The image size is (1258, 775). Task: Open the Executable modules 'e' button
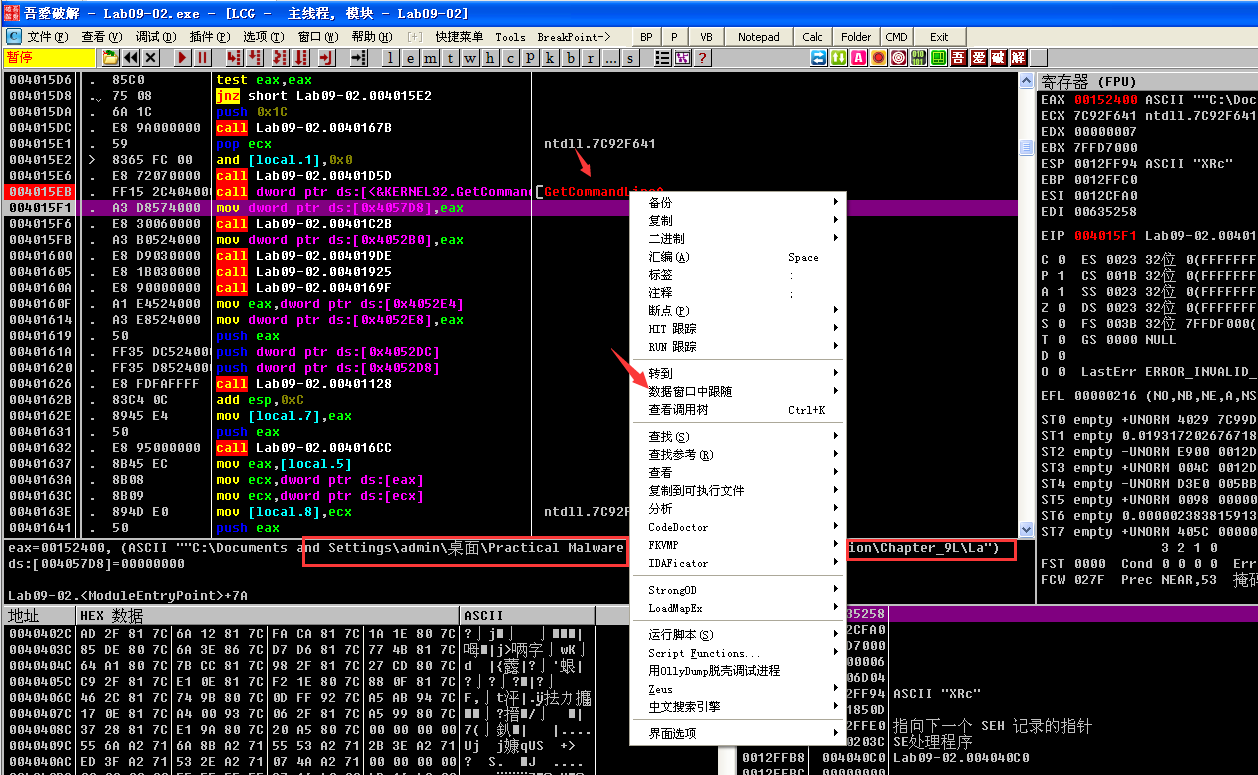(x=411, y=58)
